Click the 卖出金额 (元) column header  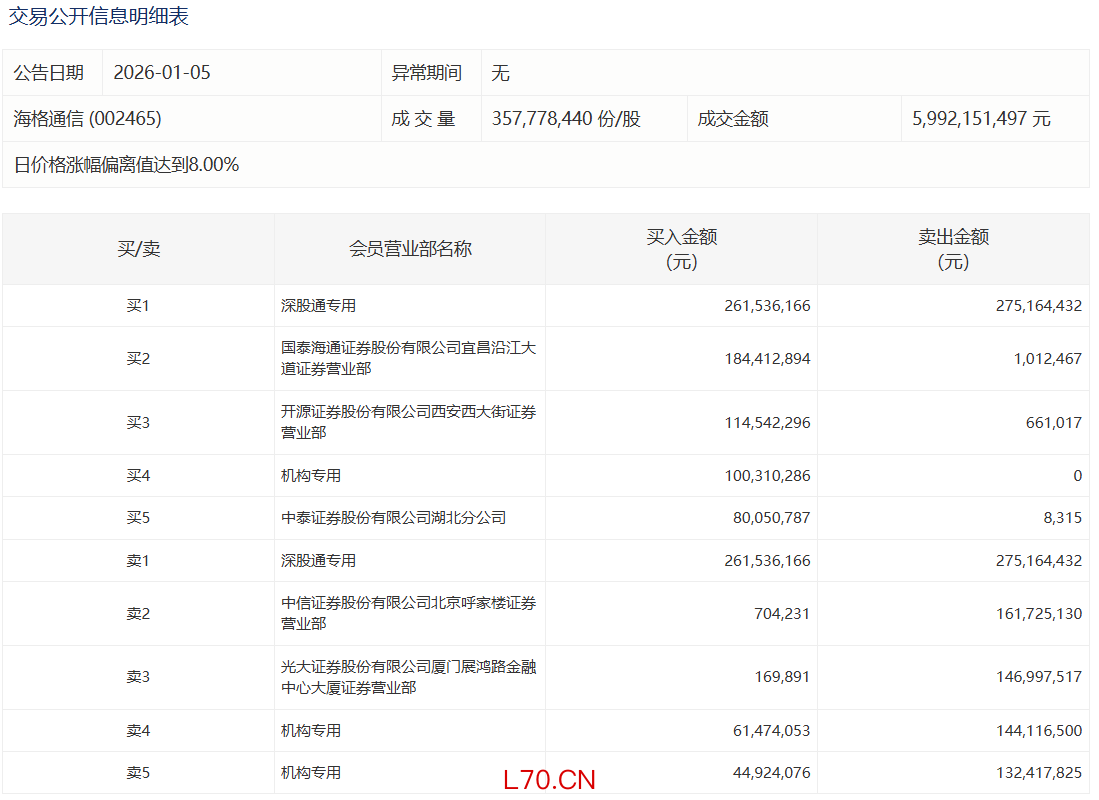tap(953, 249)
